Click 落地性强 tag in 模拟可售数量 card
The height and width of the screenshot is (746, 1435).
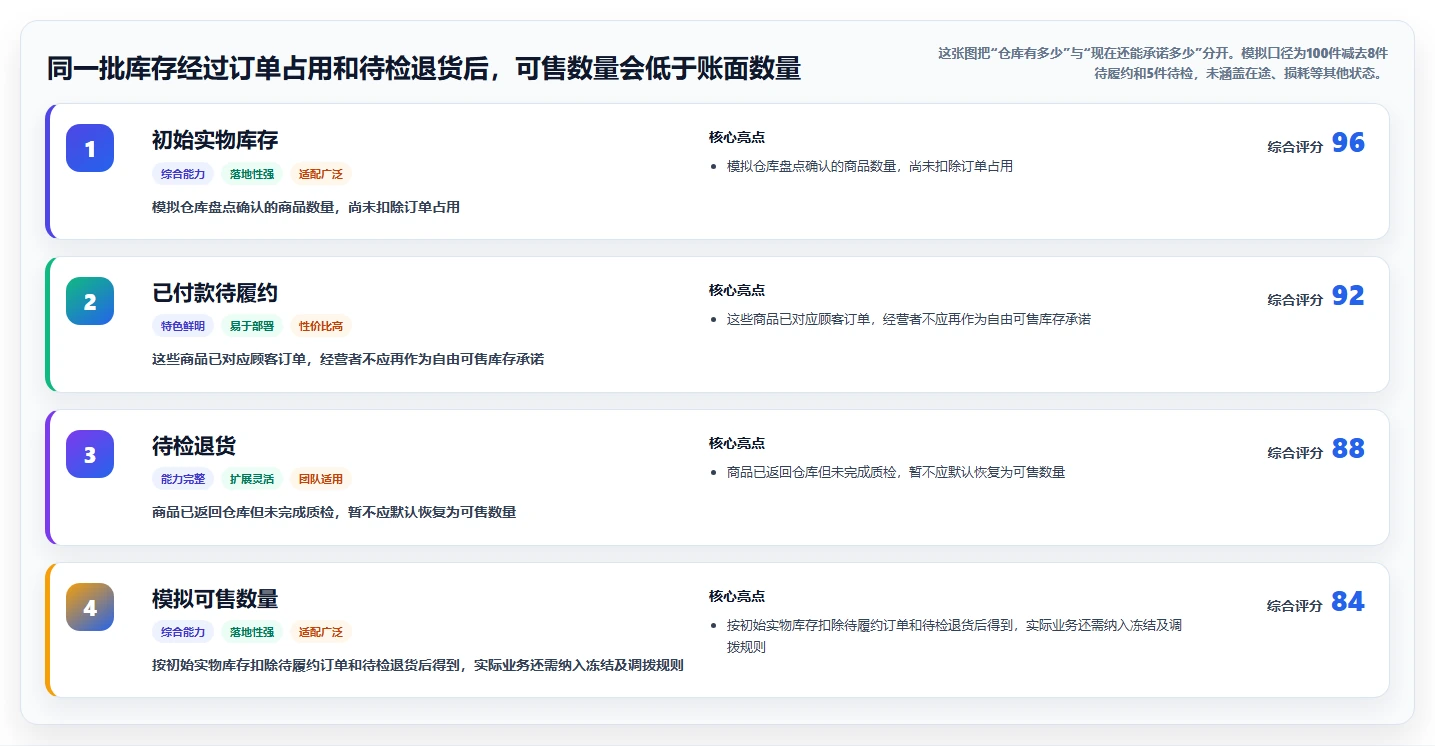[252, 632]
